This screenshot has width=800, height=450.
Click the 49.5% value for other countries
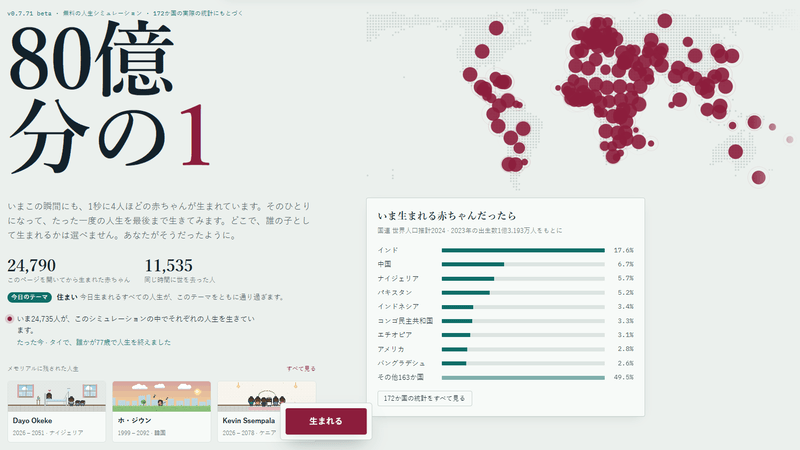(623, 378)
